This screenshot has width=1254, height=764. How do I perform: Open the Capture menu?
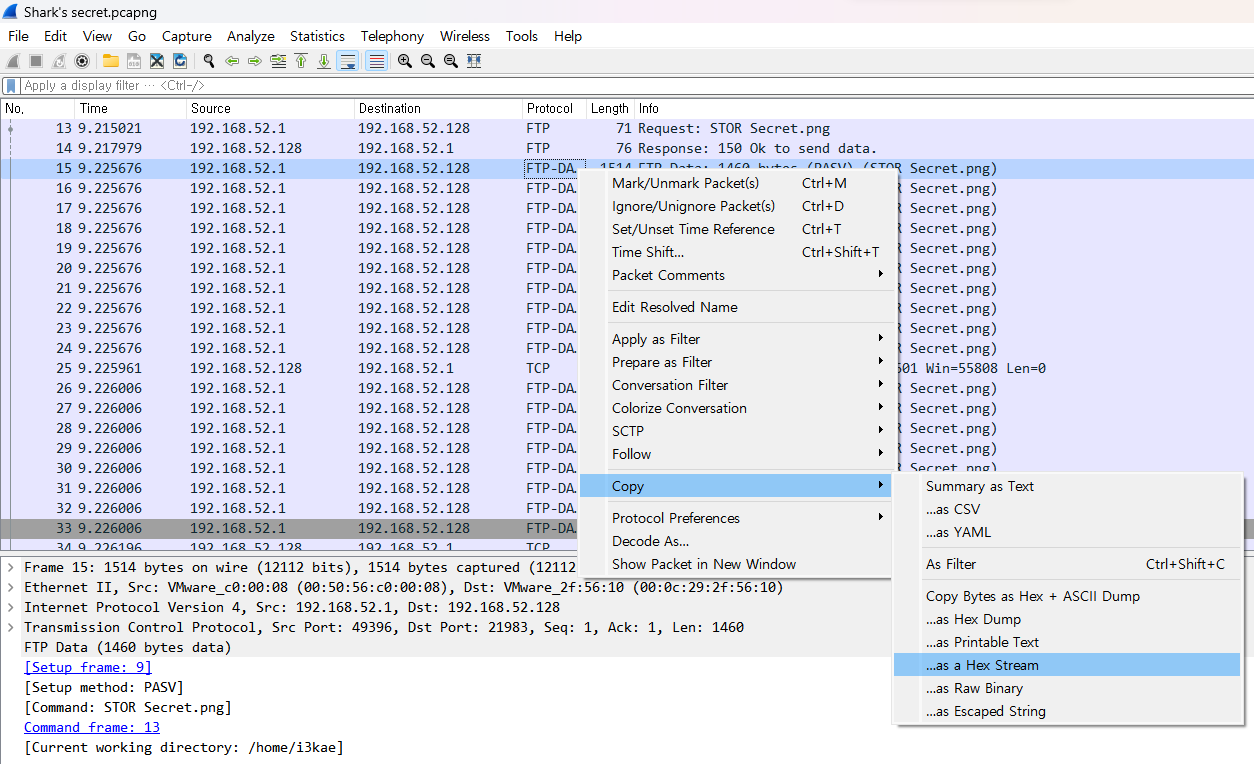[187, 36]
